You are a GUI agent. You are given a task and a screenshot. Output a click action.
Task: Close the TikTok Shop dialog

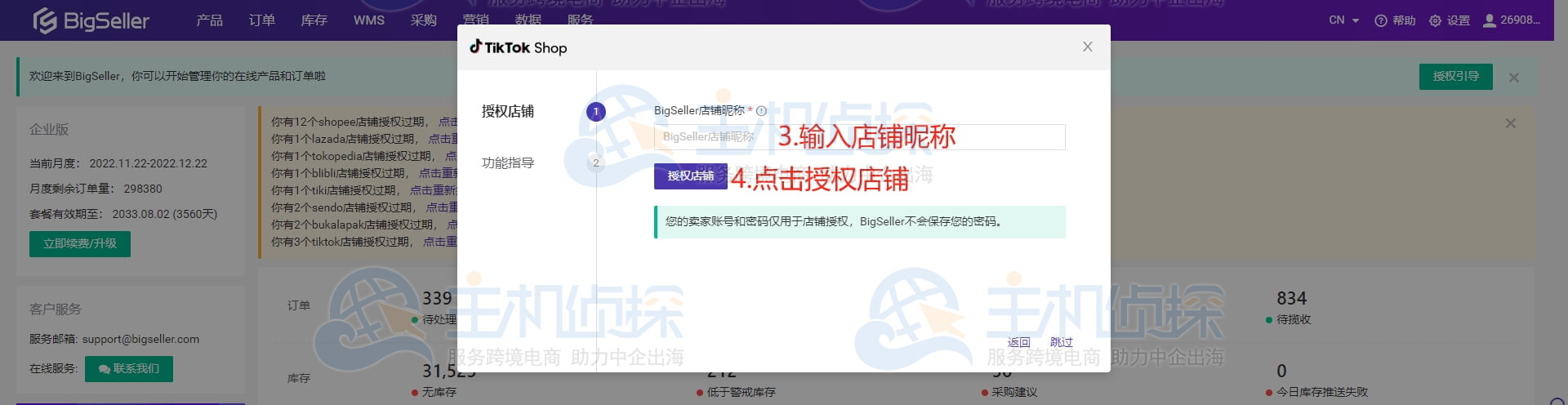(1087, 47)
